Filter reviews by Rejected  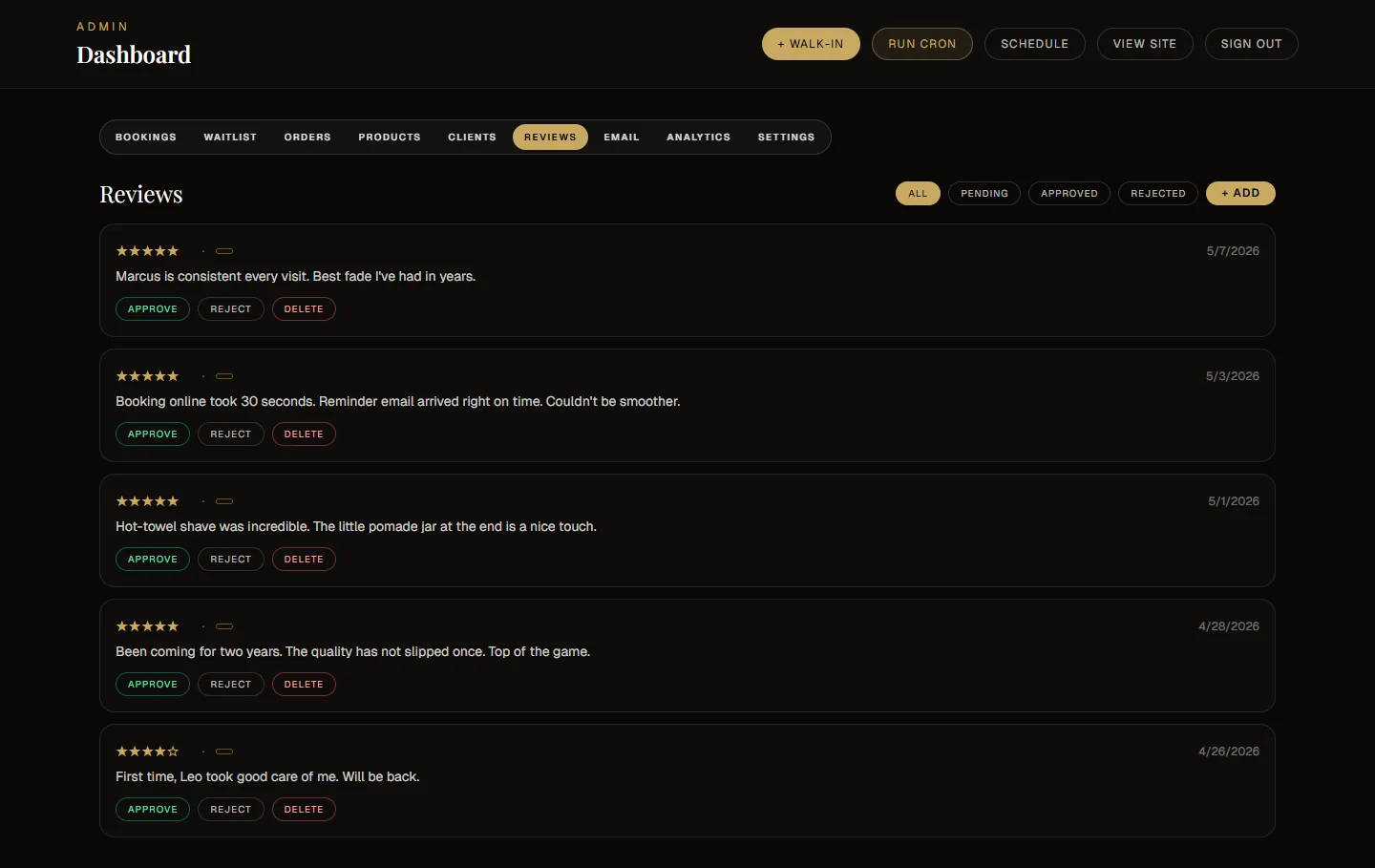(1158, 194)
